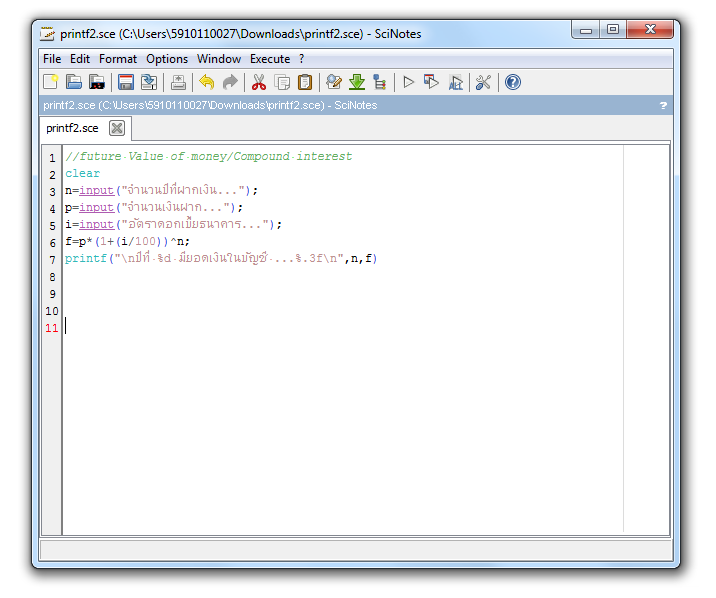The image size is (716, 598).
Task: Open the code navigator tree icon
Action: (x=379, y=82)
